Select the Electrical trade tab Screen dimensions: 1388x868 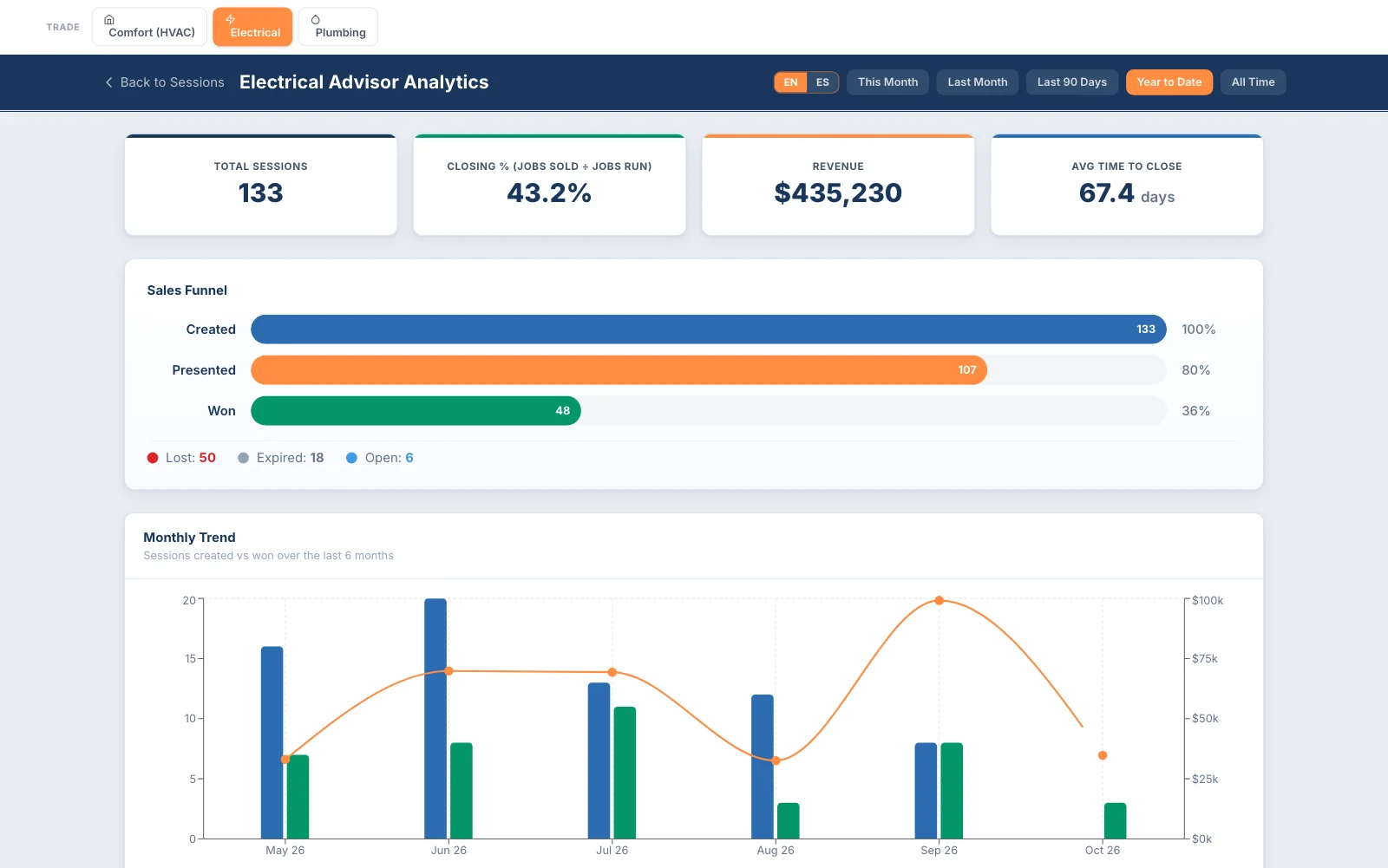[x=252, y=27]
